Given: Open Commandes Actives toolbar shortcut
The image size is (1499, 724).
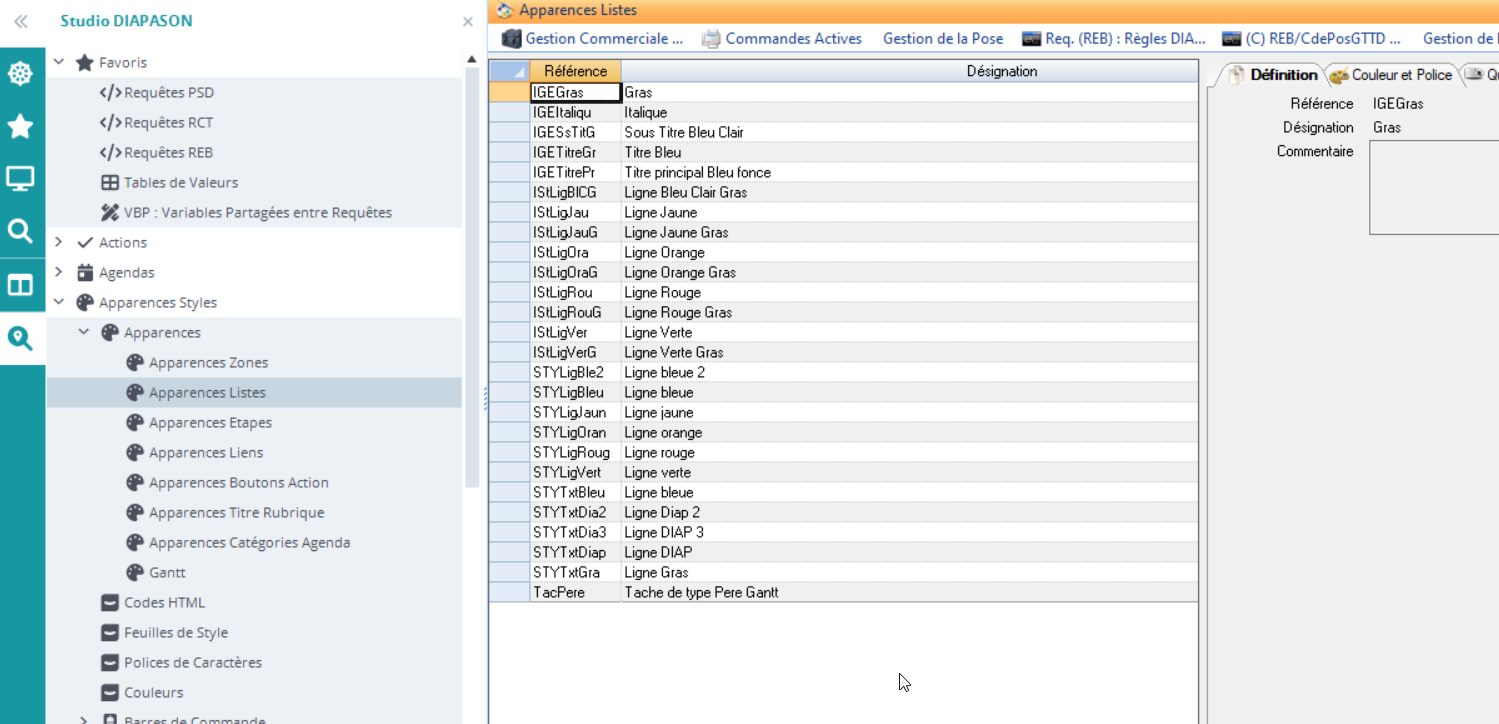Looking at the screenshot, I should 782,39.
